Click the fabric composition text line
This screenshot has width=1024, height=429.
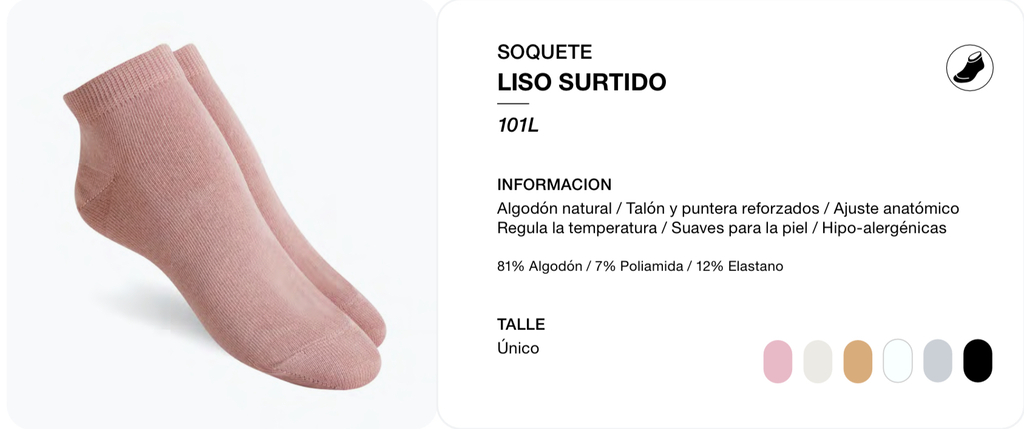[640, 266]
